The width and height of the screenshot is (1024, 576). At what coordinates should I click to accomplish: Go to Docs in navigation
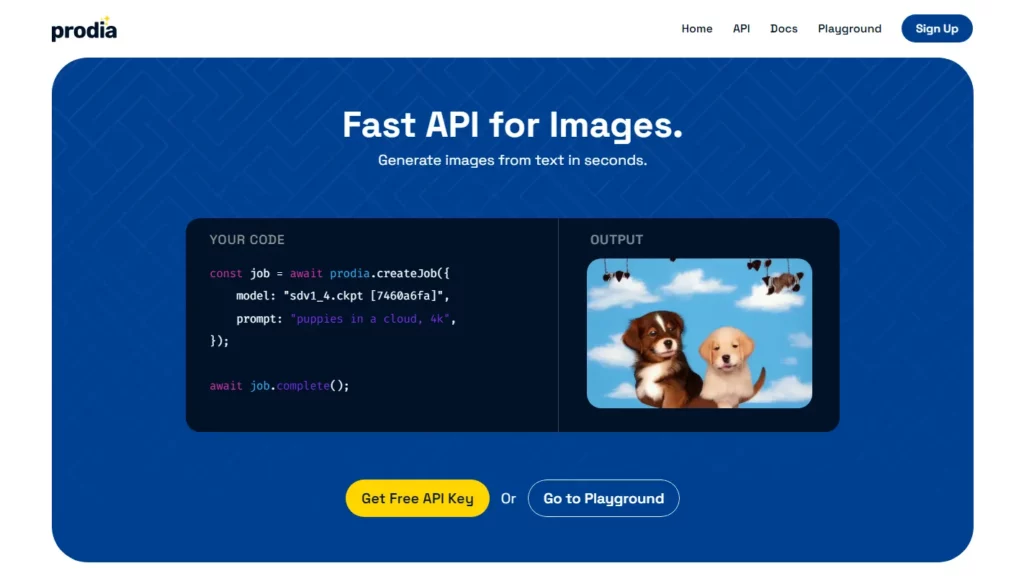click(784, 29)
